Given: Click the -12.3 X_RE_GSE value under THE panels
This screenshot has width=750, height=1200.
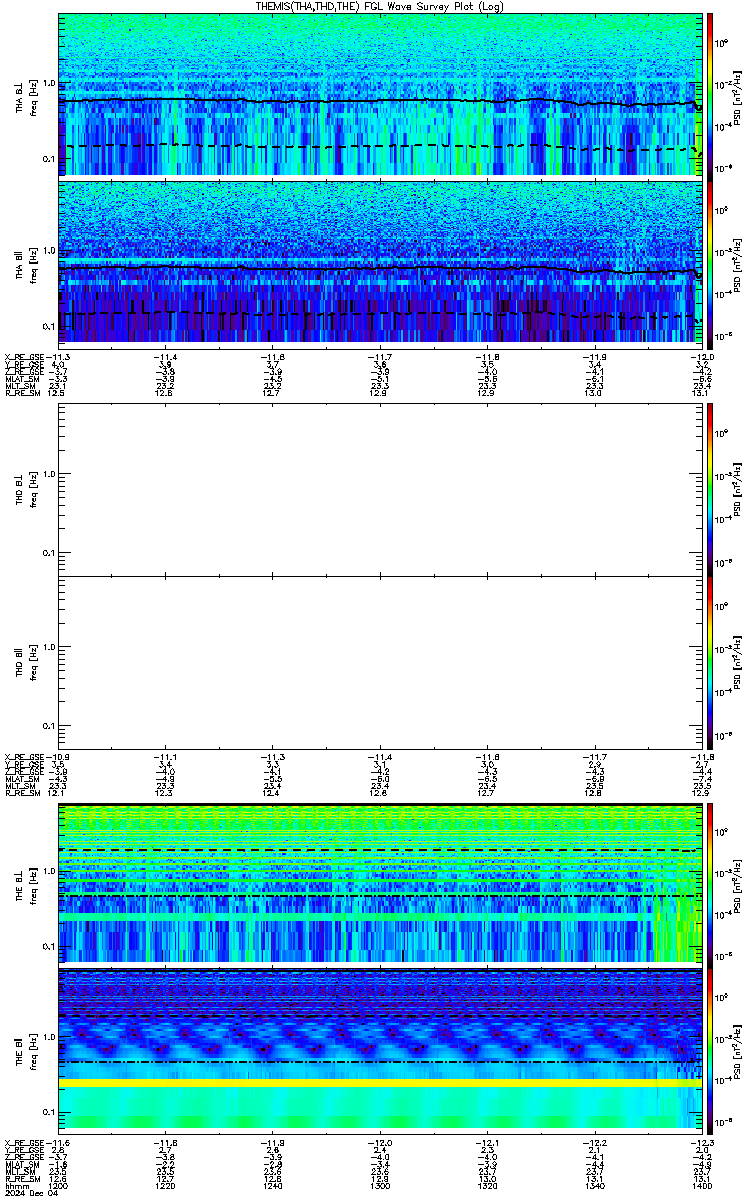Looking at the screenshot, I should (701, 1144).
